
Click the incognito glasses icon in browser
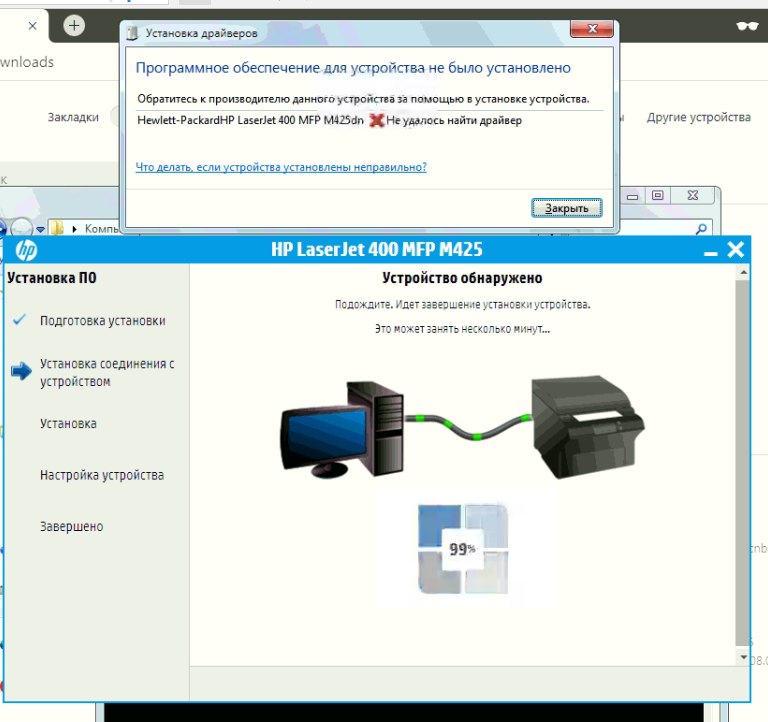pos(747,26)
